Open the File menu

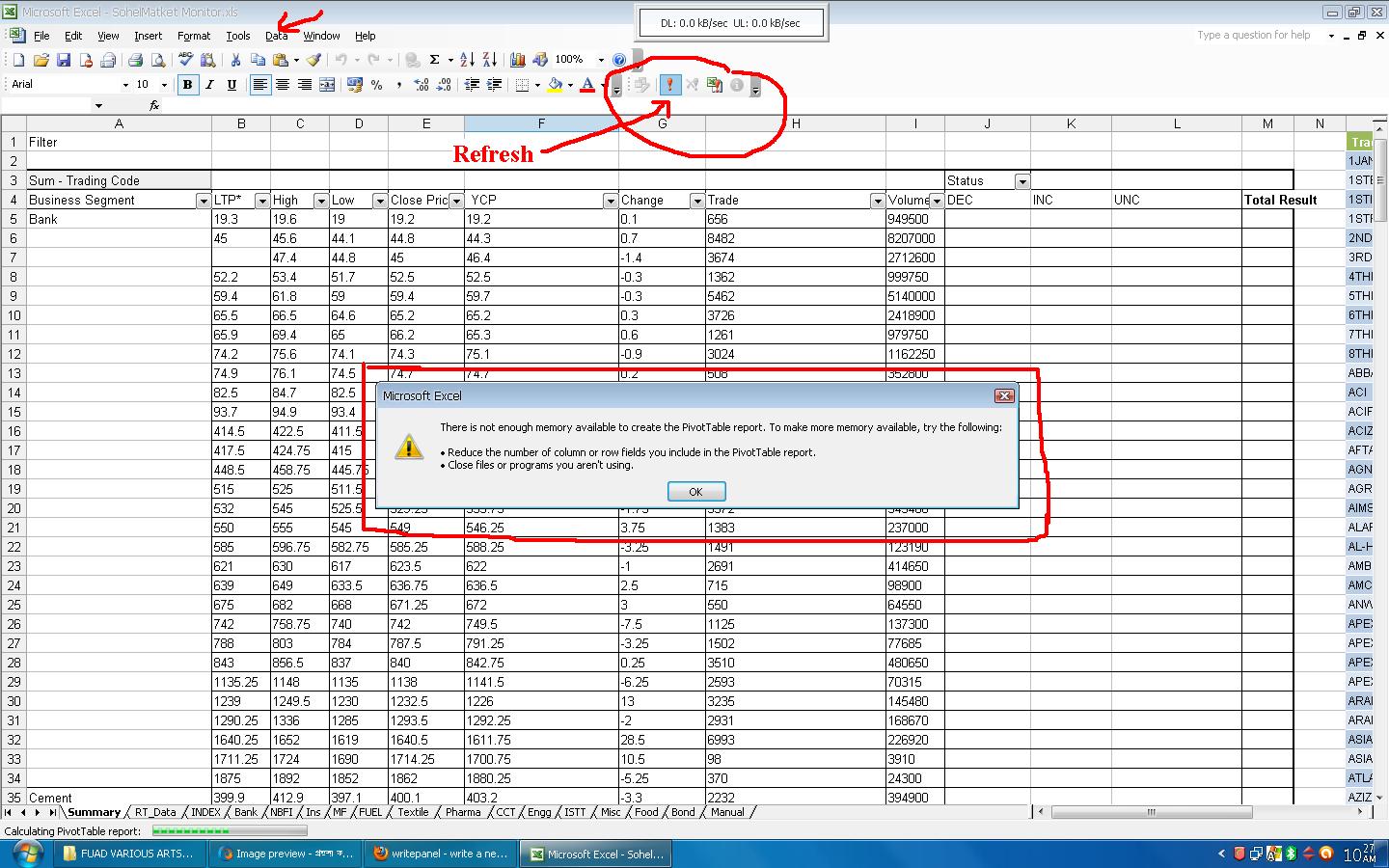(x=41, y=36)
